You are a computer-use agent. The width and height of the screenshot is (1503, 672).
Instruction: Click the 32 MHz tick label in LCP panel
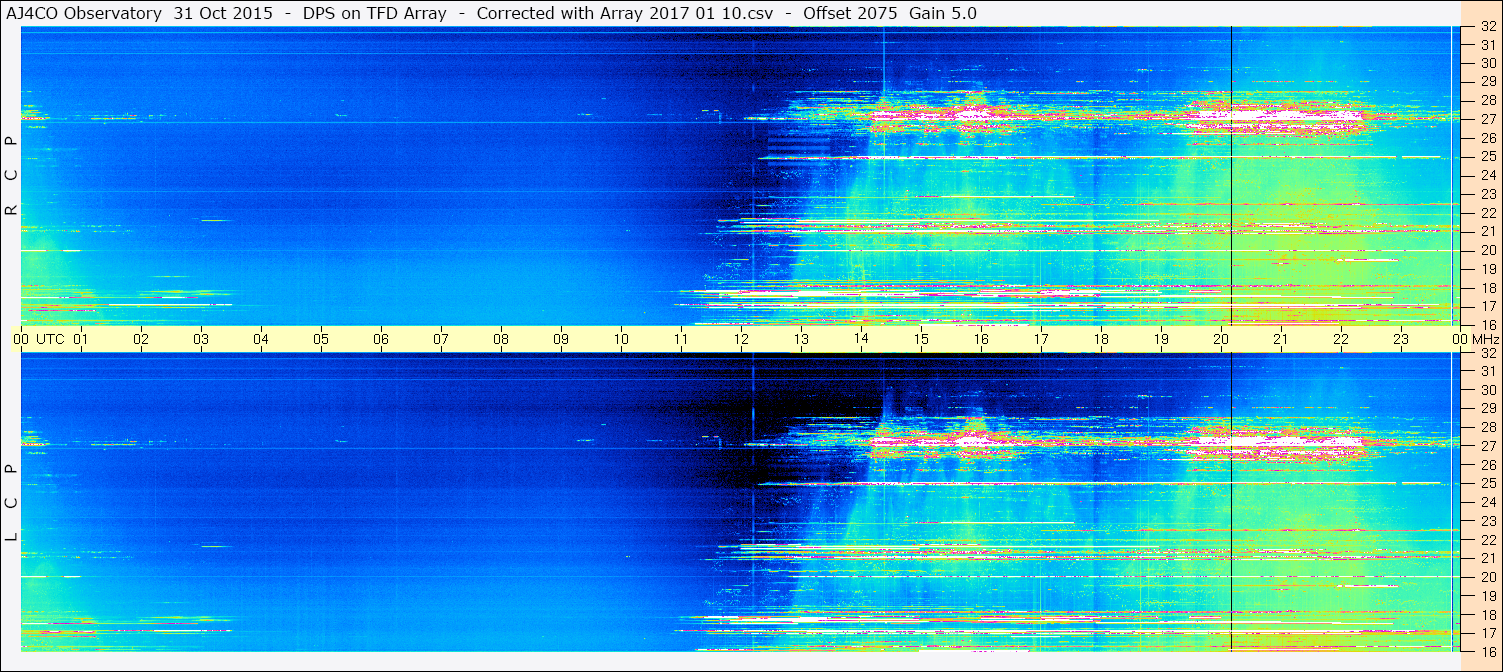pos(1487,353)
